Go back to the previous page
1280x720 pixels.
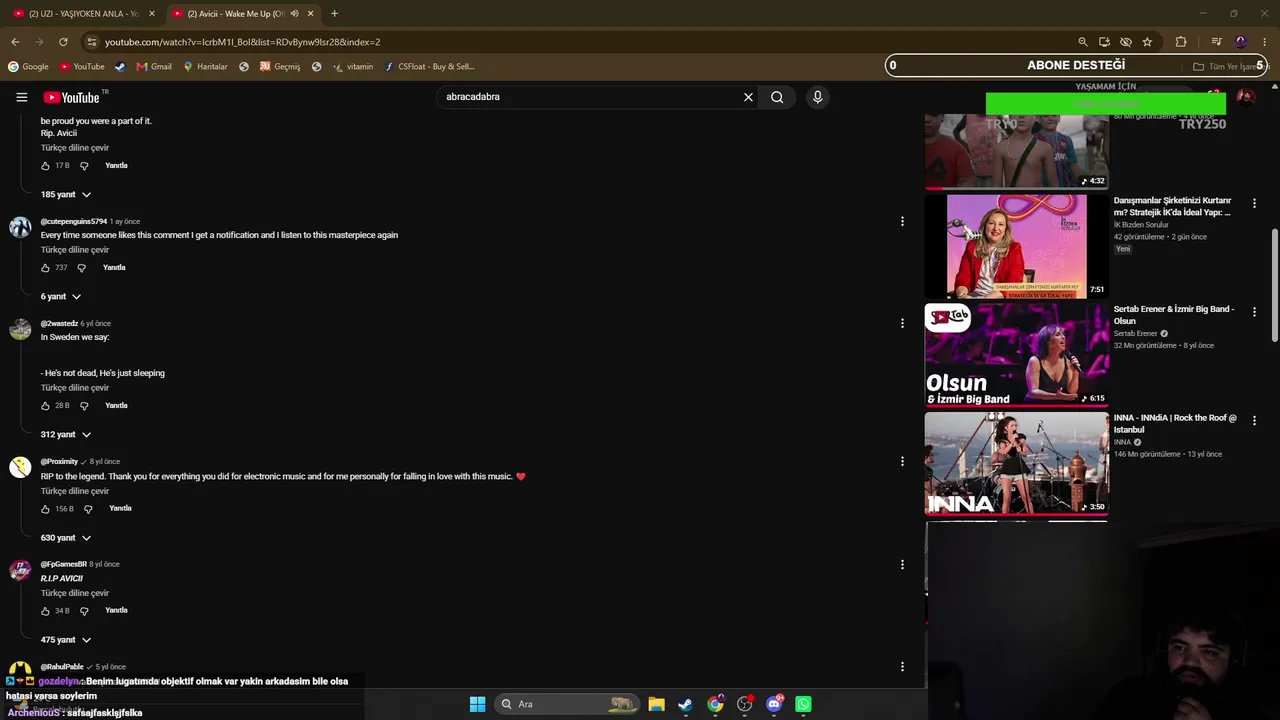pos(15,42)
